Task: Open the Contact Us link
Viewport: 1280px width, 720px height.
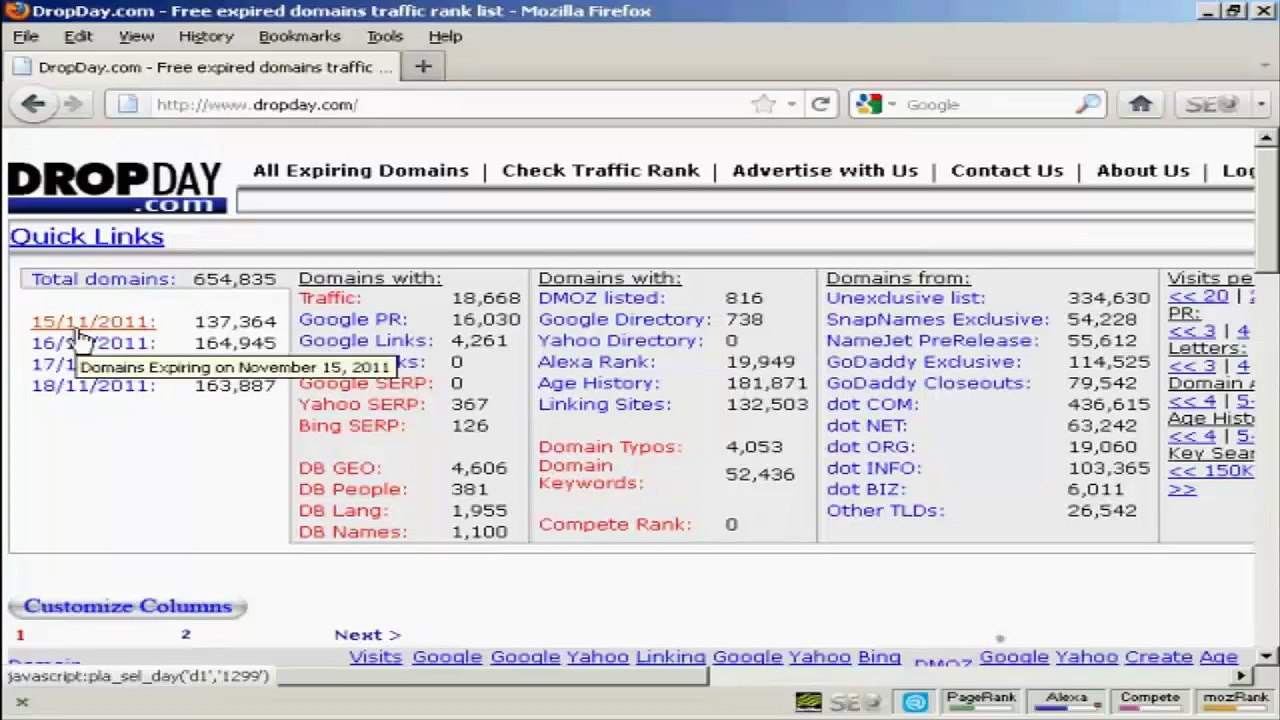Action: coord(1007,170)
